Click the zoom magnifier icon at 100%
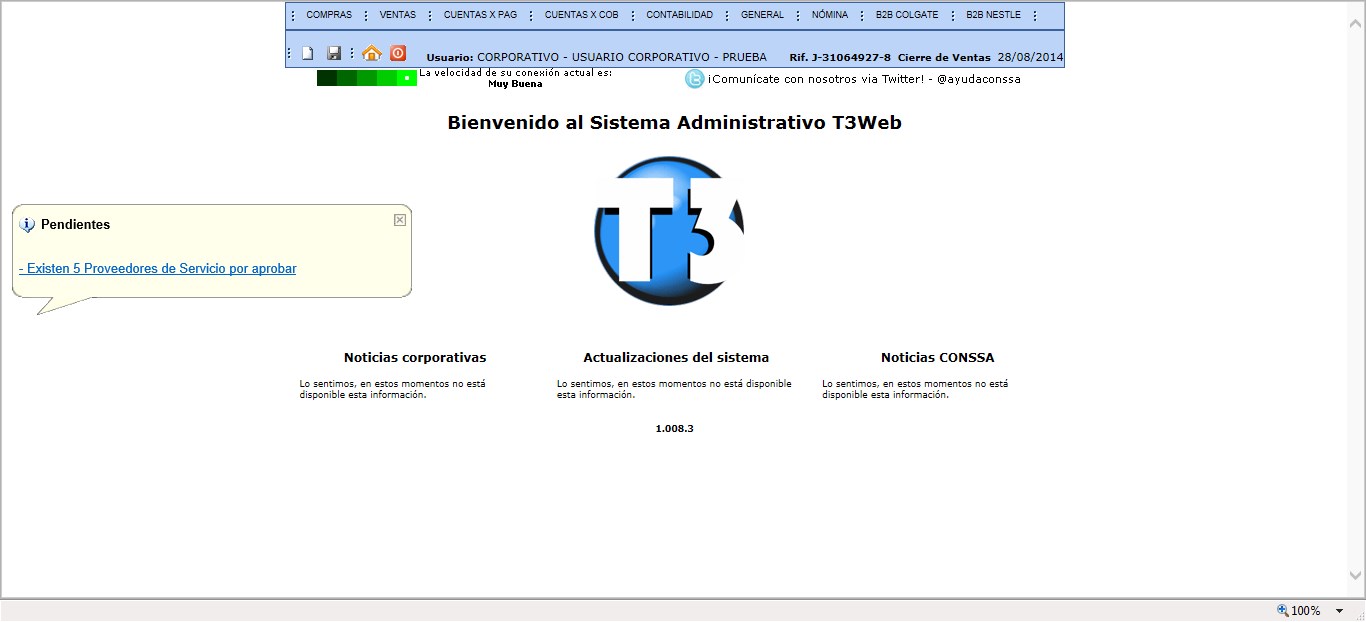The width and height of the screenshot is (1366, 622). tap(1283, 610)
